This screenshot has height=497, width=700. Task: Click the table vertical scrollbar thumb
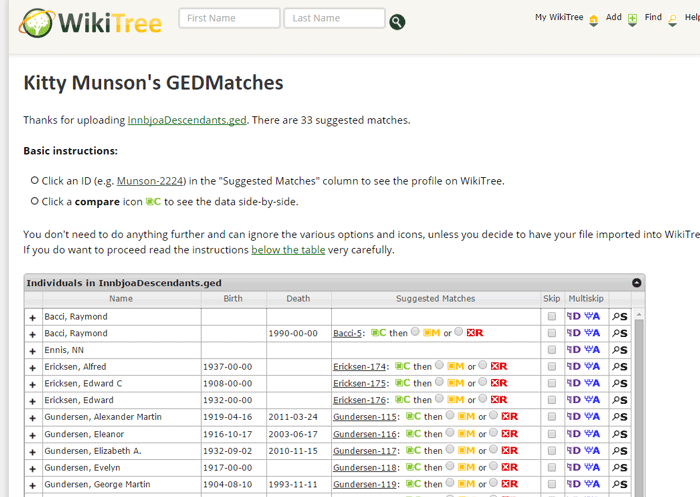pos(639,406)
